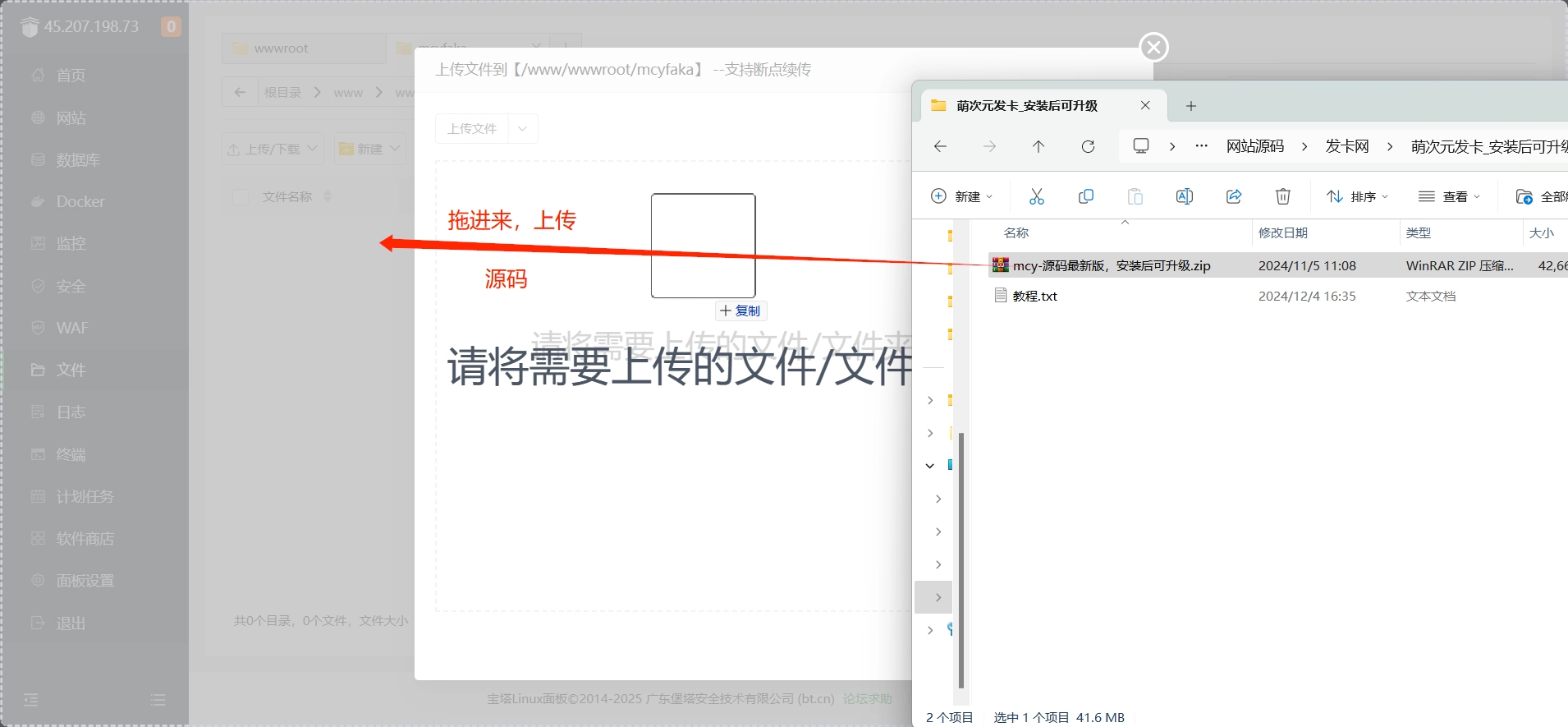Click the notification count badge 0
1568x727 pixels.
pyautogui.click(x=171, y=26)
